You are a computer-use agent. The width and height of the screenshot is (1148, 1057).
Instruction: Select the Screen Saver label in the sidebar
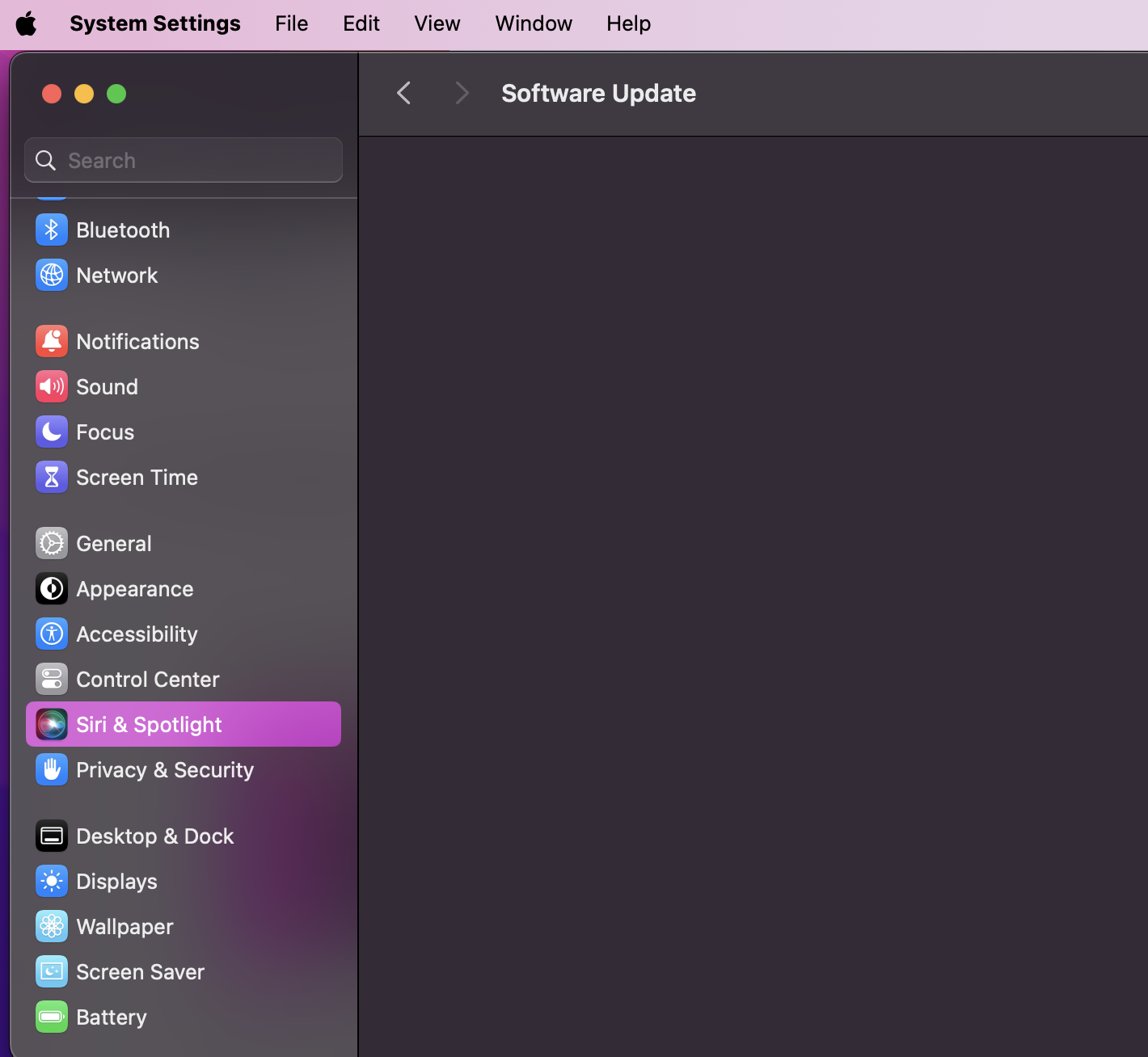[140, 972]
